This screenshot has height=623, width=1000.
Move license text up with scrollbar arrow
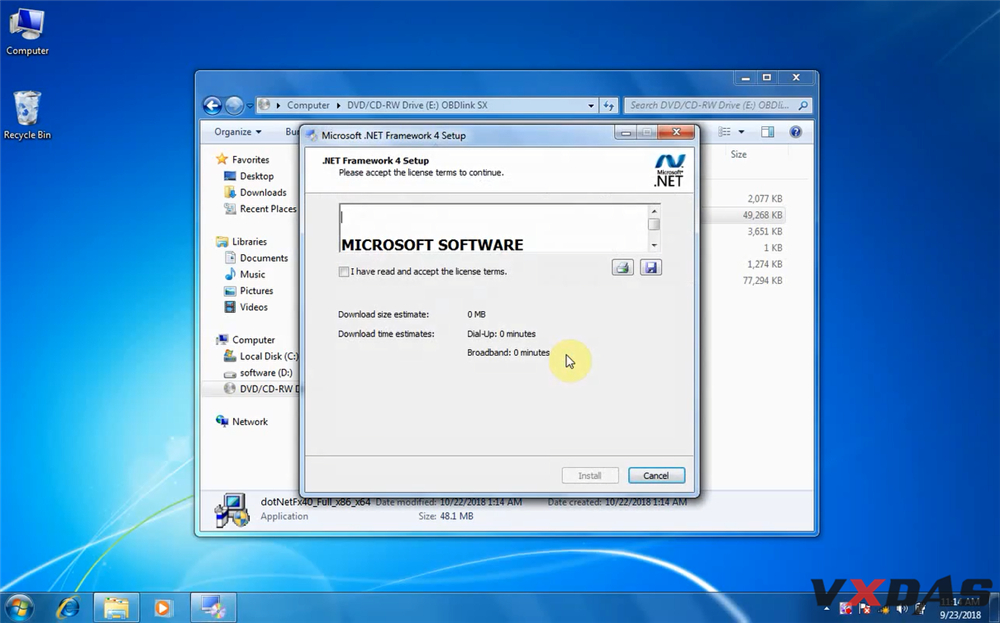pyautogui.click(x=654, y=211)
